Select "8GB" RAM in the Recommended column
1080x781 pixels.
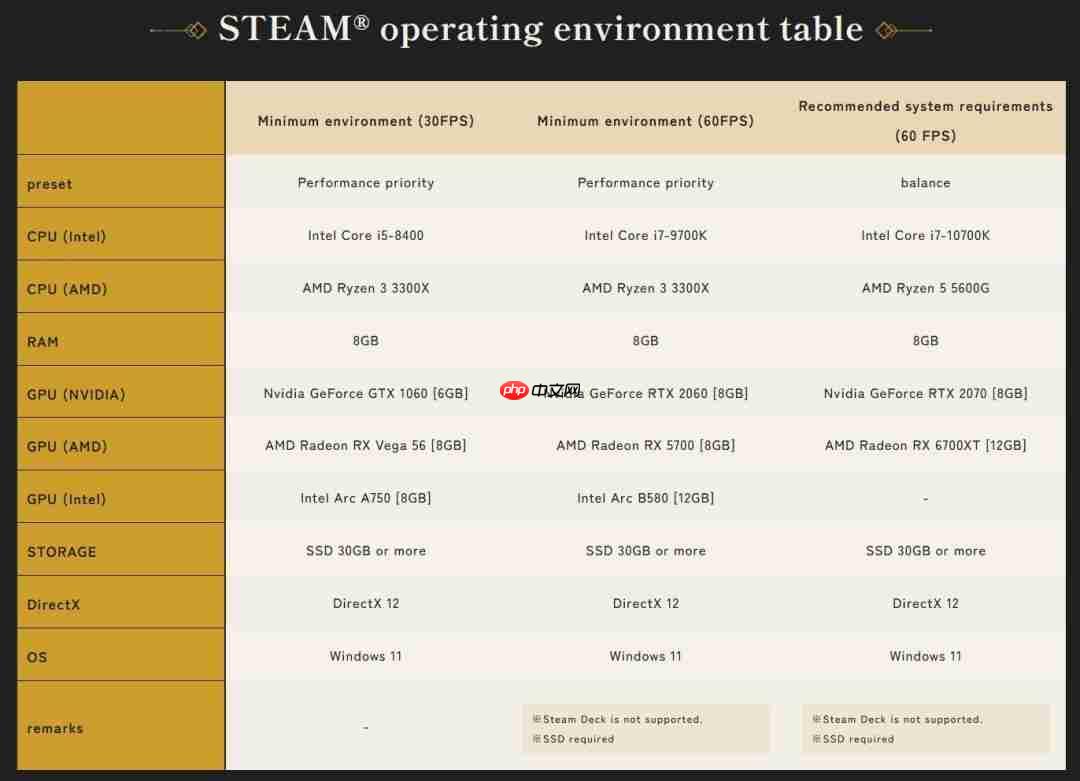point(926,341)
